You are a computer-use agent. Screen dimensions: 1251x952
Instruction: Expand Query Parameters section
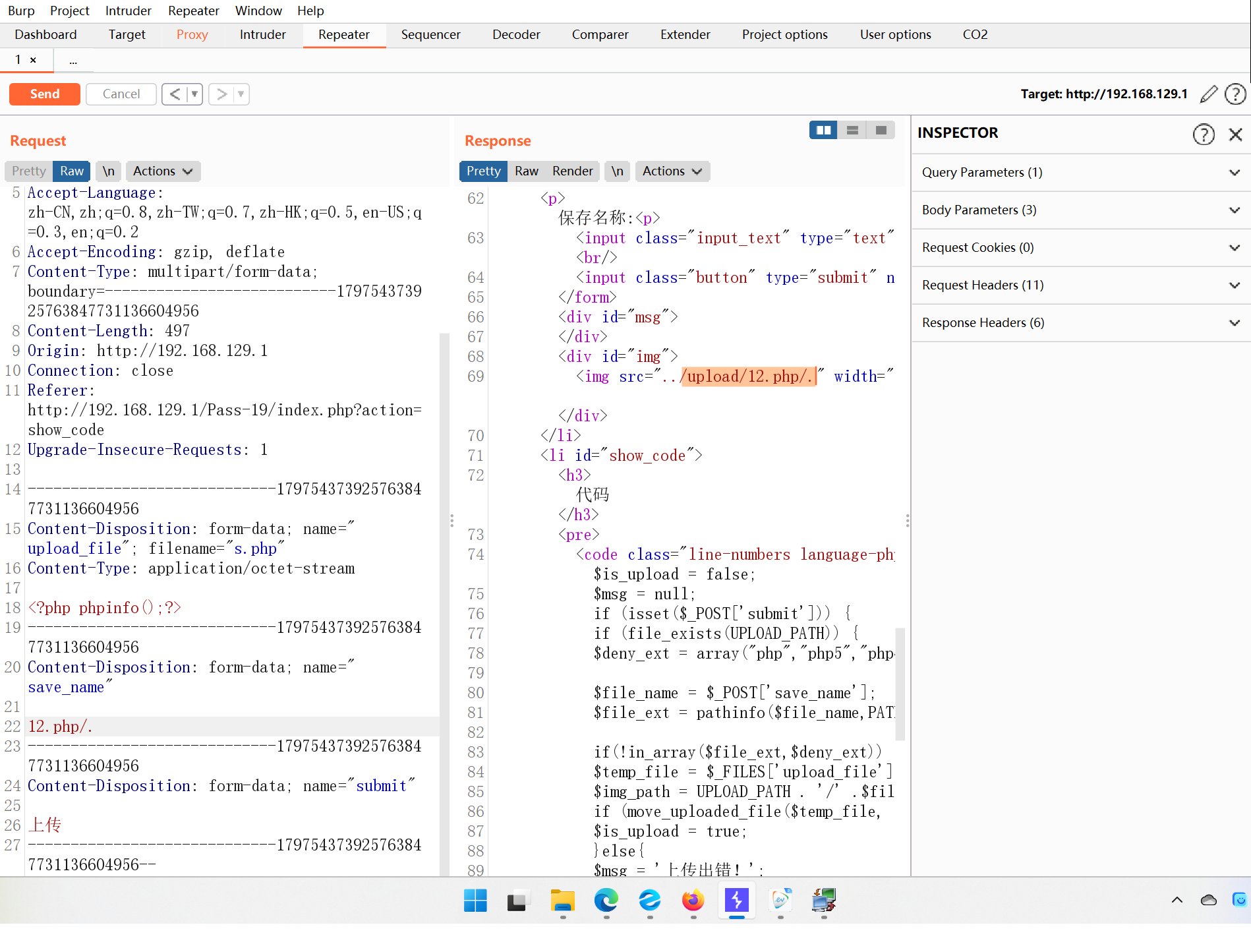coord(1081,173)
